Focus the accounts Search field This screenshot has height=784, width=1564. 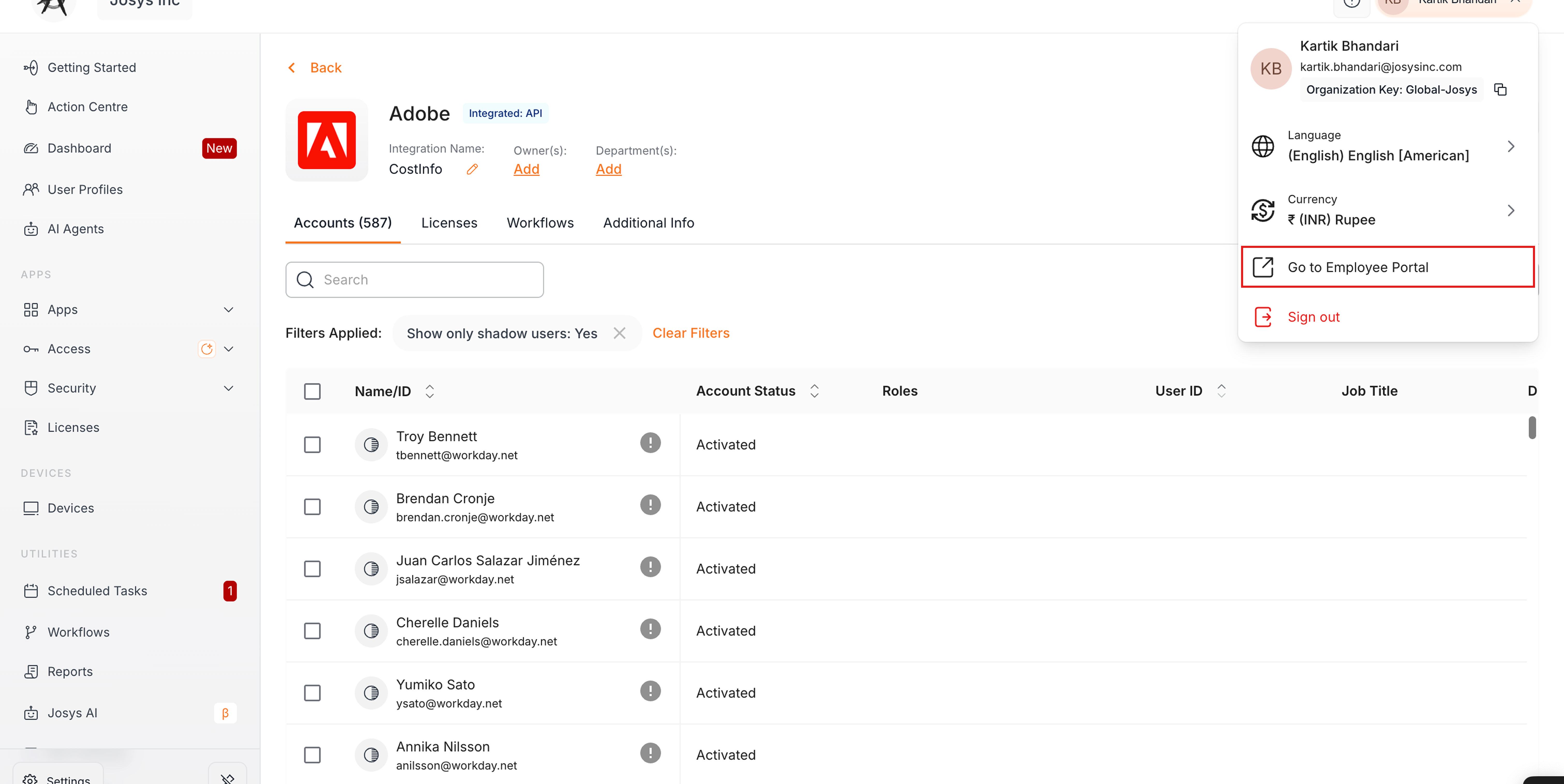coord(415,280)
